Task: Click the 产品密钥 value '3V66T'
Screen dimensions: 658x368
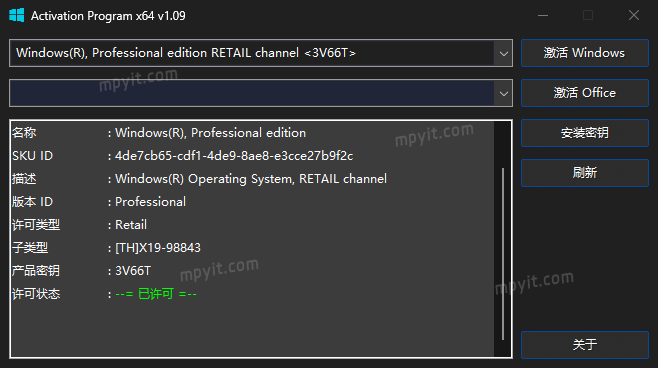Action: pos(133,271)
